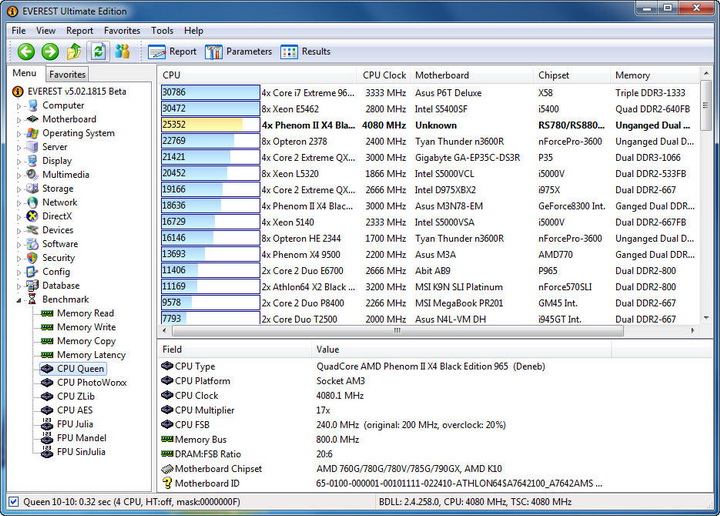Open the Results toolbar button
Screen dimensions: 720x516
click(306, 52)
